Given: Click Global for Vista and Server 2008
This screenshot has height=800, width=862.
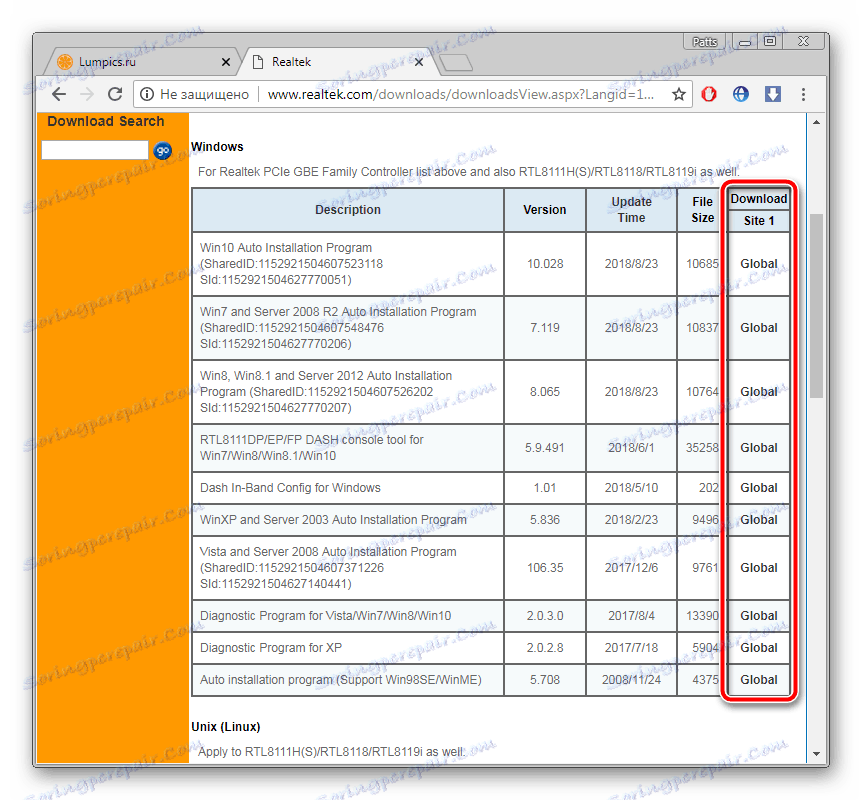Looking at the screenshot, I should [x=759, y=568].
